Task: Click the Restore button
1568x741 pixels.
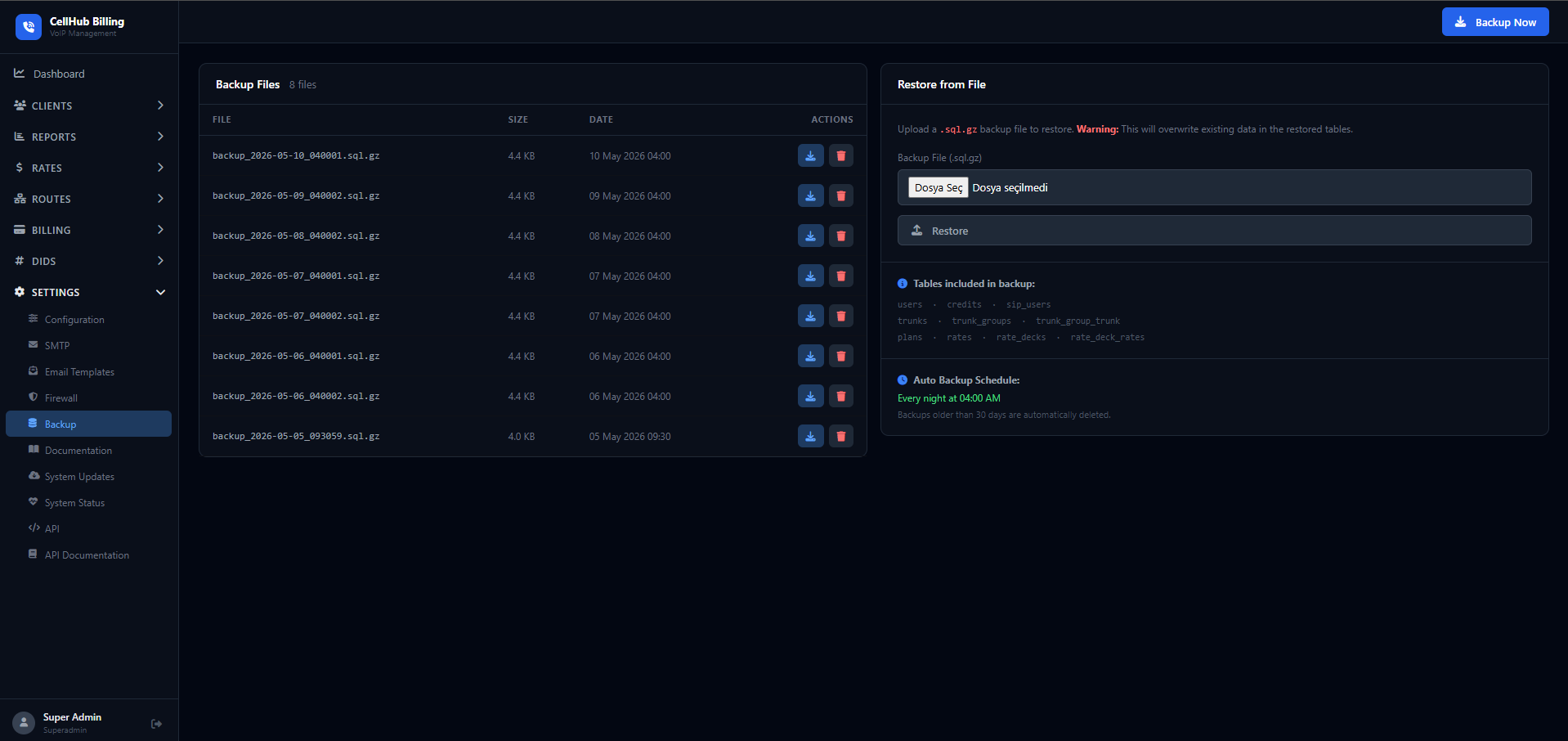Action: [x=1214, y=231]
